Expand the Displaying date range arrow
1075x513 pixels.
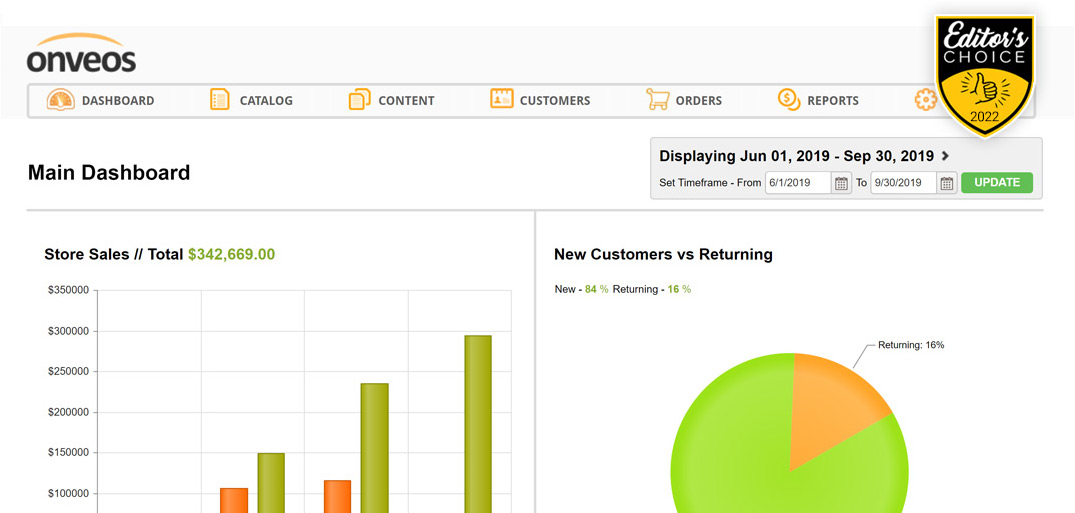point(945,156)
